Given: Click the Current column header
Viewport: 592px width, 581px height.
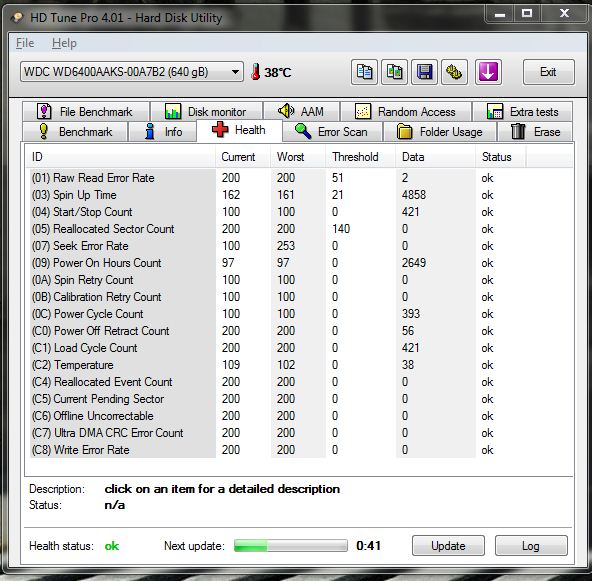Looking at the screenshot, I should (x=243, y=157).
